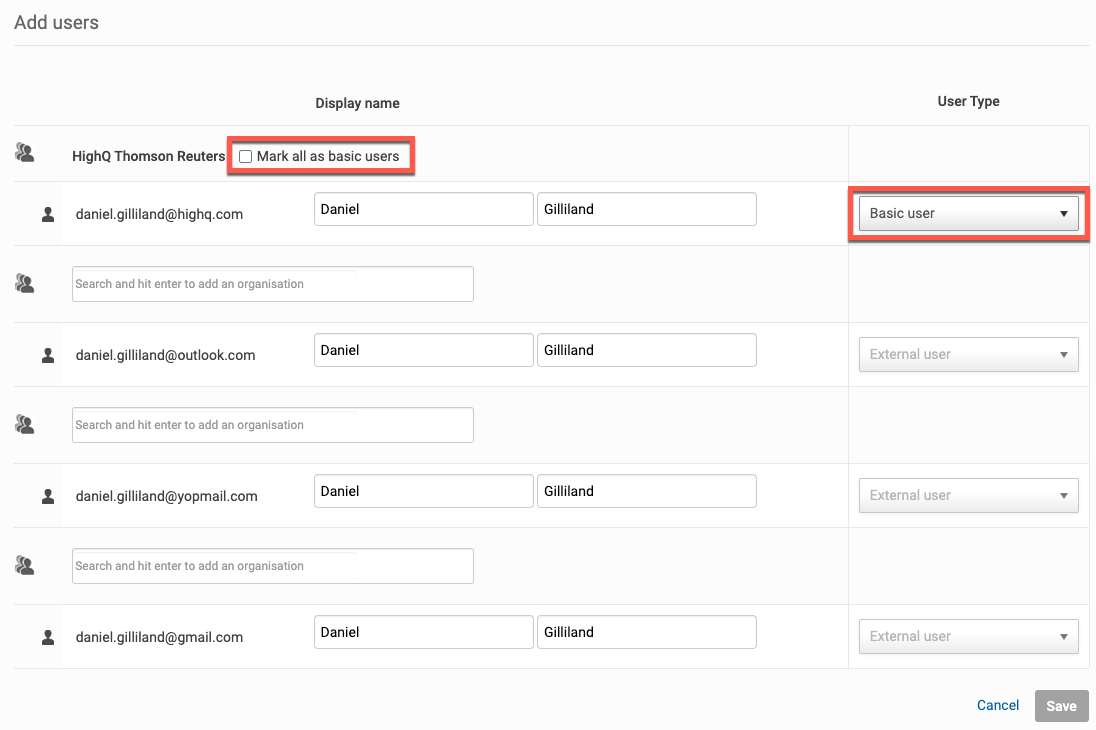Click user icon beside daniel.gilliland@yopmail.com
1096x730 pixels.
pos(47,496)
